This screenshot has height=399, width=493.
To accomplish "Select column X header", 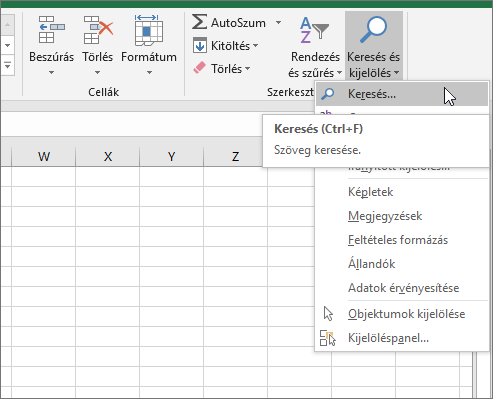I will coord(108,156).
